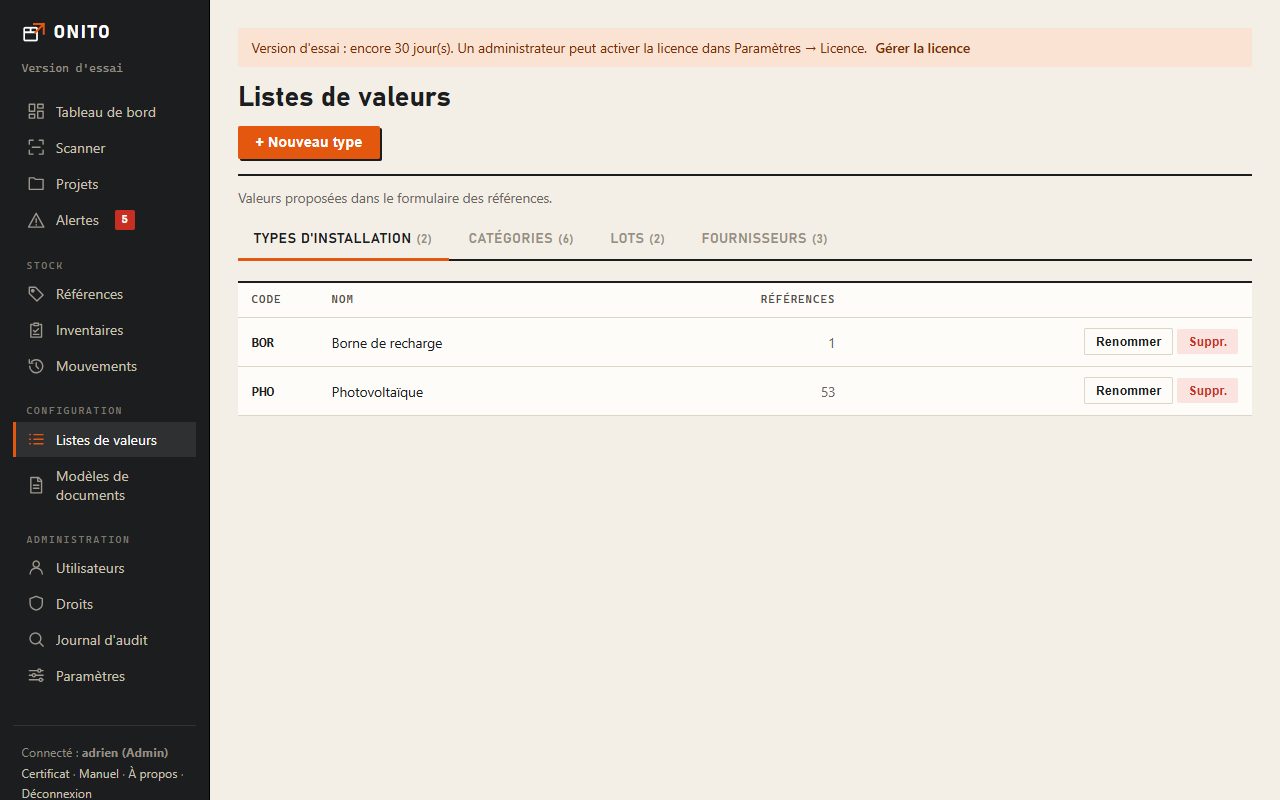This screenshot has width=1280, height=800.
Task: Navigate to Références
Action: click(x=105, y=294)
